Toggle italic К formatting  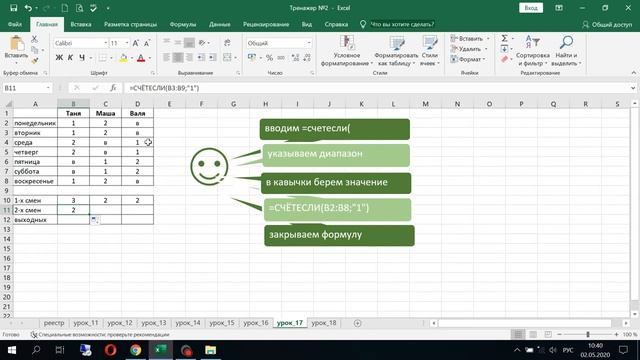point(70,58)
